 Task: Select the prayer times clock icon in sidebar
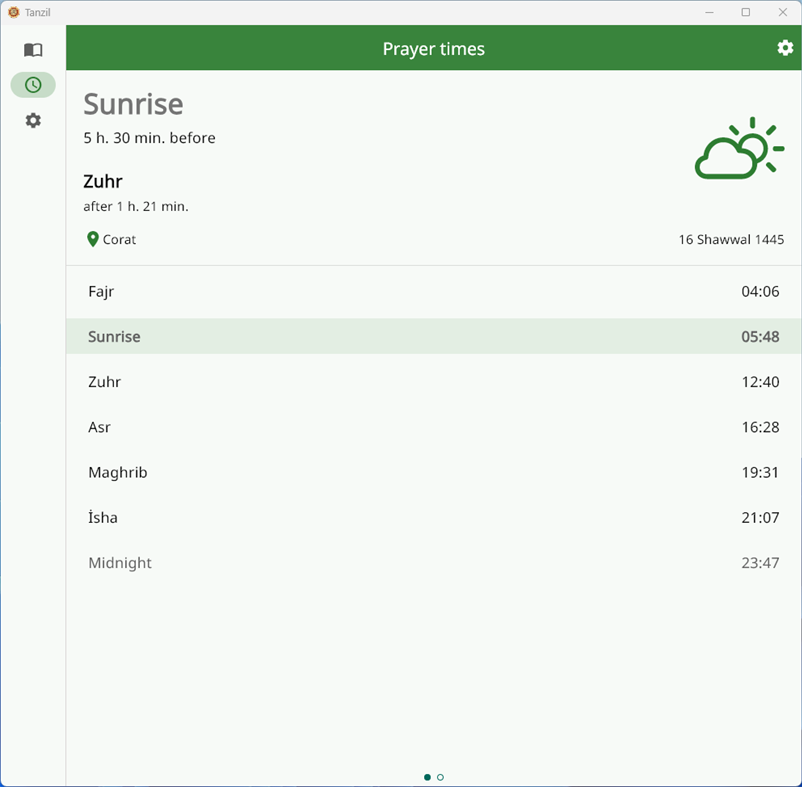[33, 84]
